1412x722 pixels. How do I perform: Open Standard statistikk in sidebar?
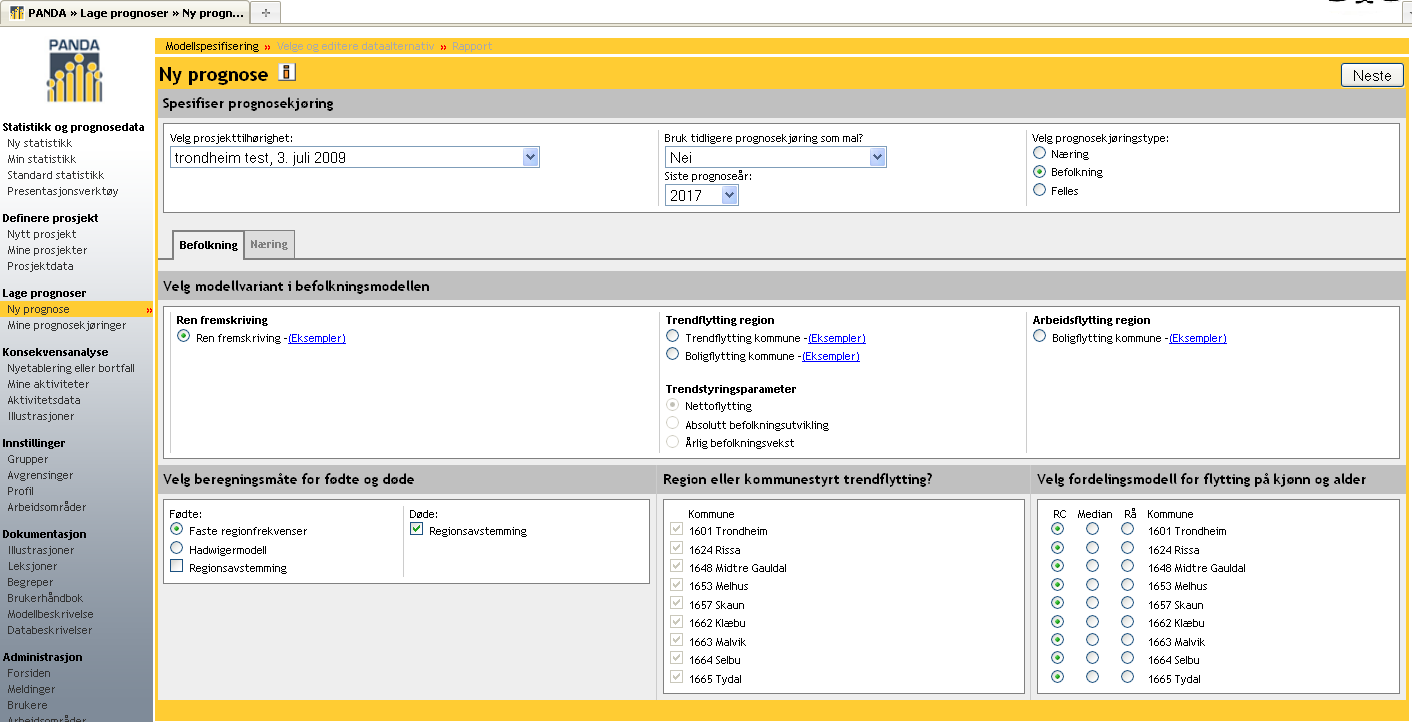[x=55, y=175]
